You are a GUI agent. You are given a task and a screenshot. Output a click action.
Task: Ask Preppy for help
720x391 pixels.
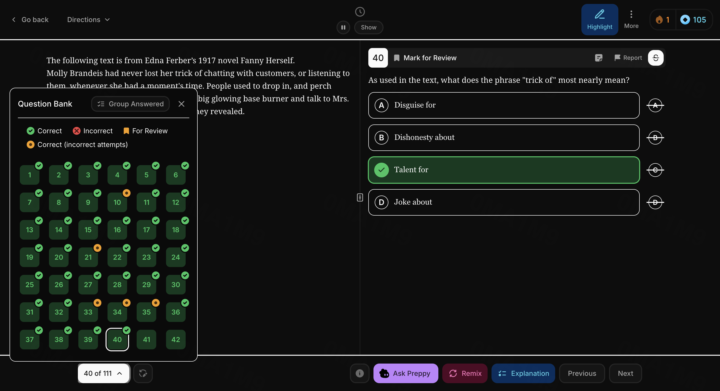tap(406, 374)
